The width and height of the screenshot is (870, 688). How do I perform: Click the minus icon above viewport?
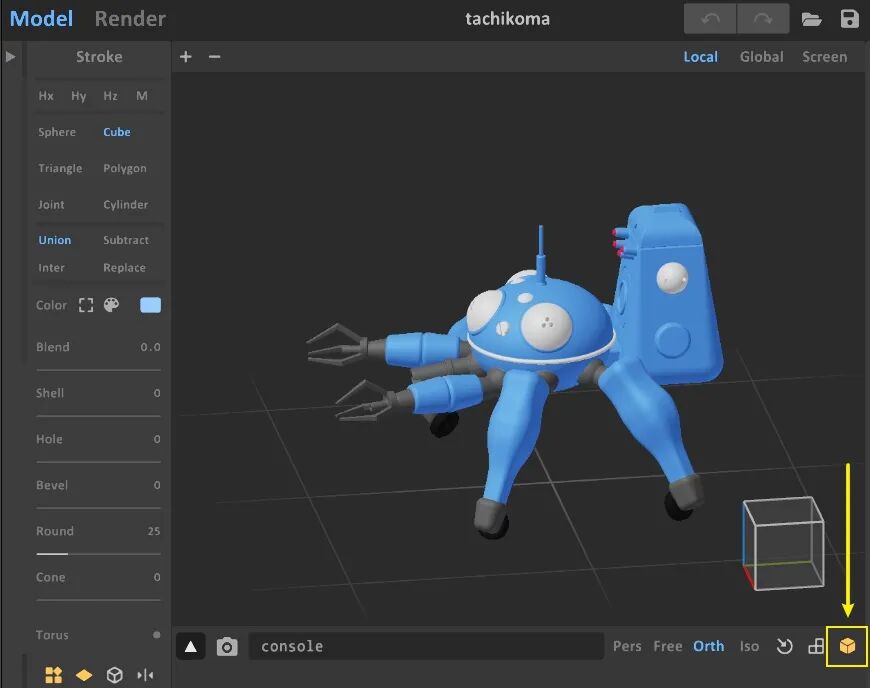215,57
